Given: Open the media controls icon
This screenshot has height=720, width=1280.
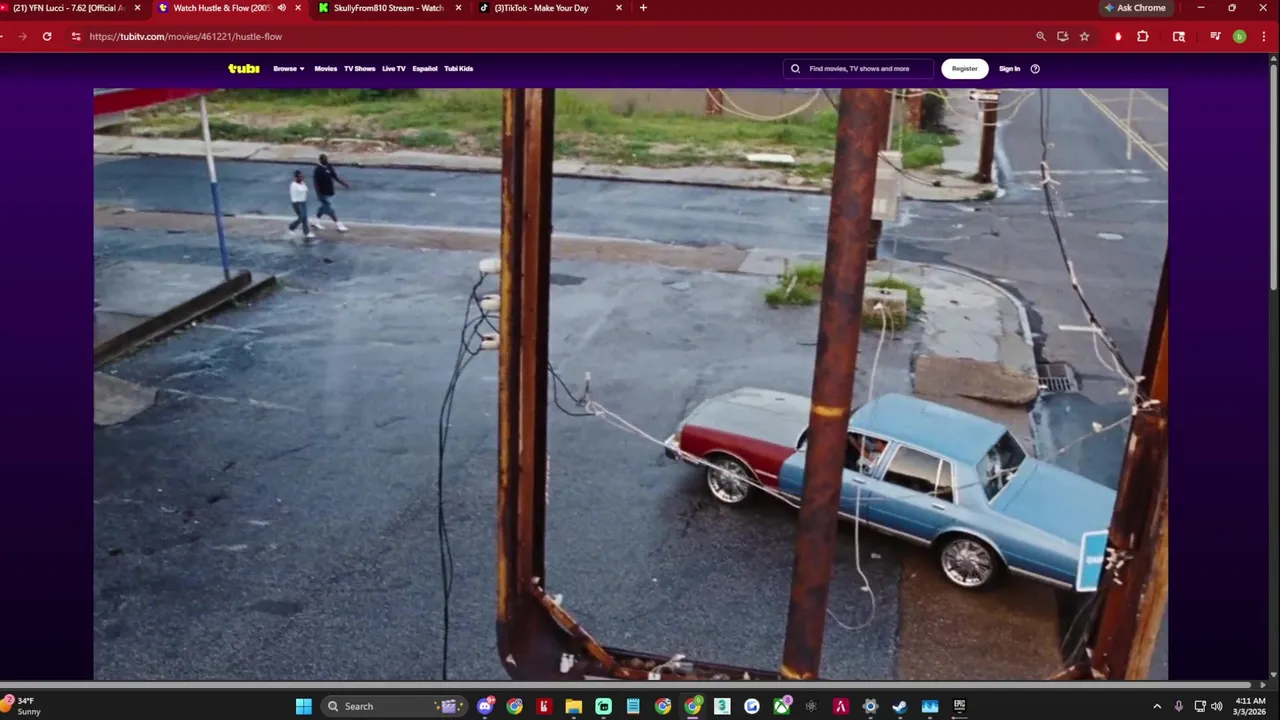Looking at the screenshot, I should pos(1215,36).
